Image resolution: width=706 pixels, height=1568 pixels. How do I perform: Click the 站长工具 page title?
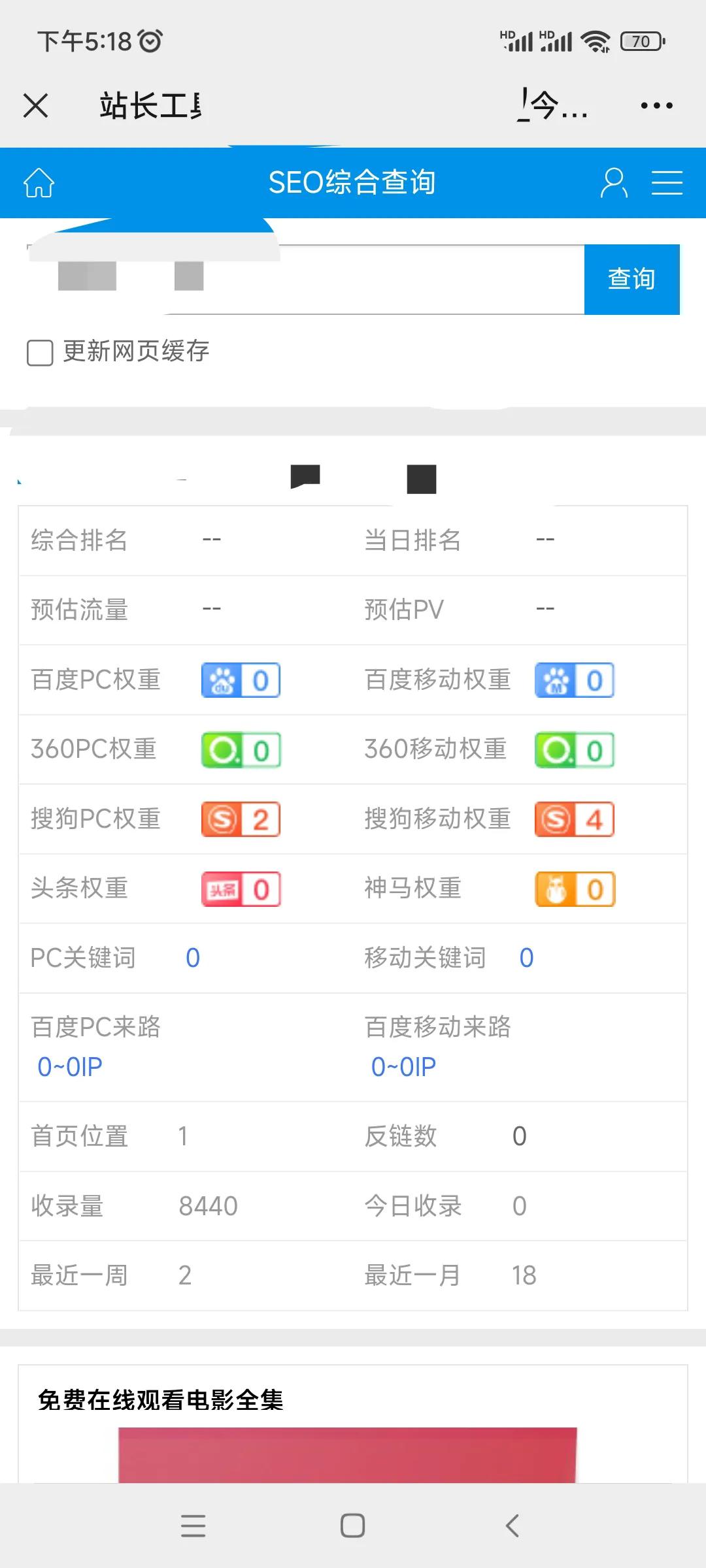point(150,105)
